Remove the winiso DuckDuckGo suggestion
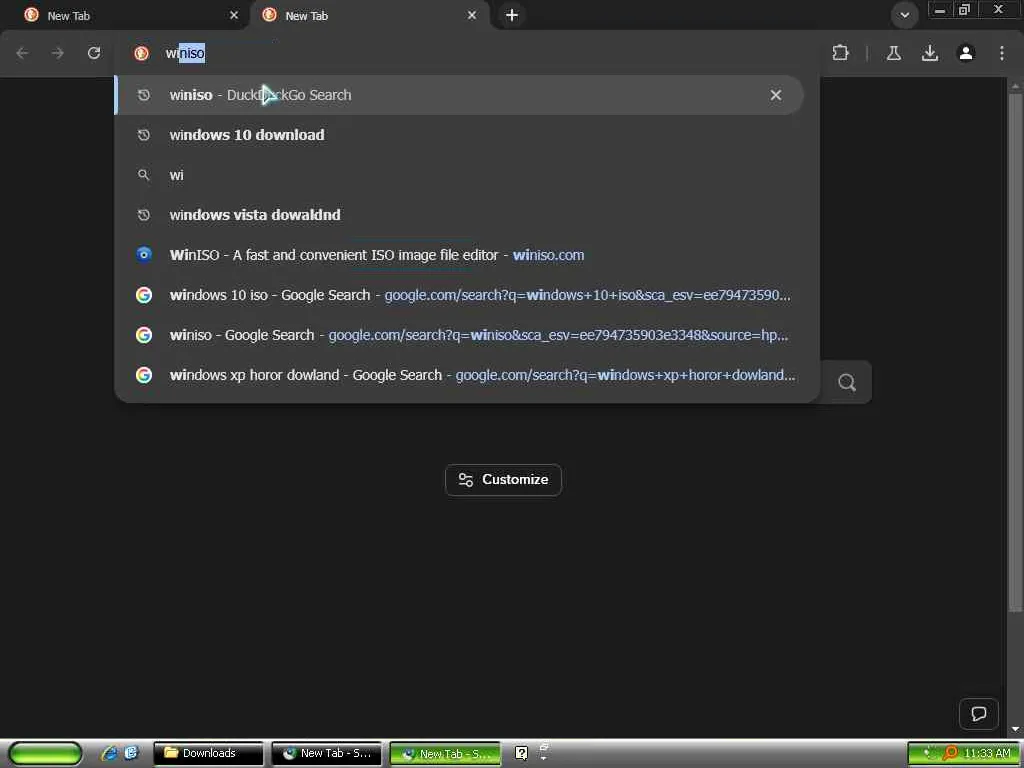Screen dimensions: 1024x768 tap(776, 95)
